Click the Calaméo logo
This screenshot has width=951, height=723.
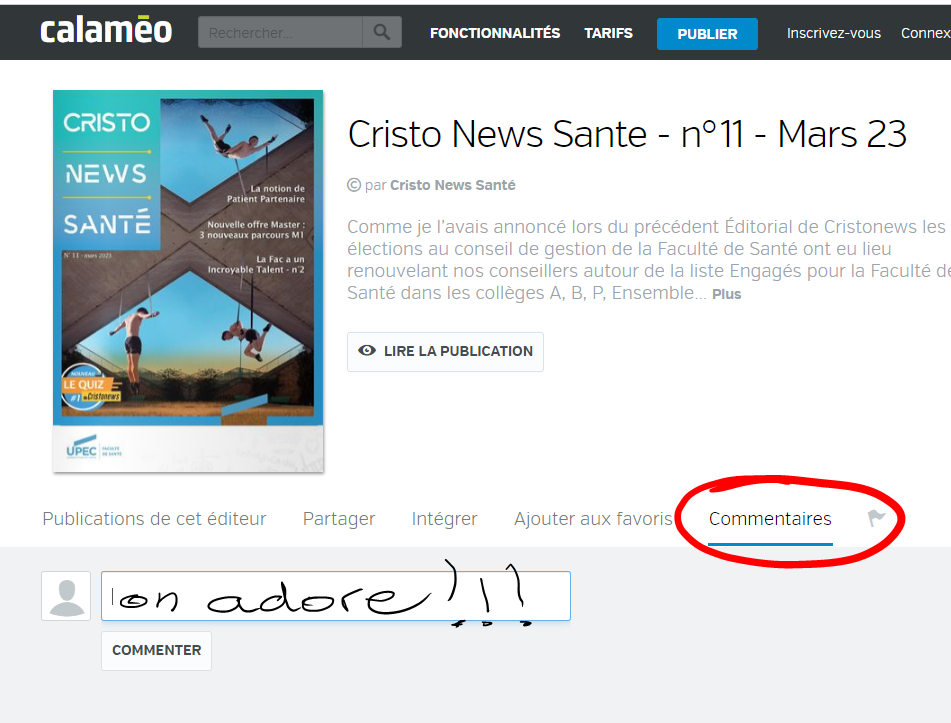click(106, 31)
